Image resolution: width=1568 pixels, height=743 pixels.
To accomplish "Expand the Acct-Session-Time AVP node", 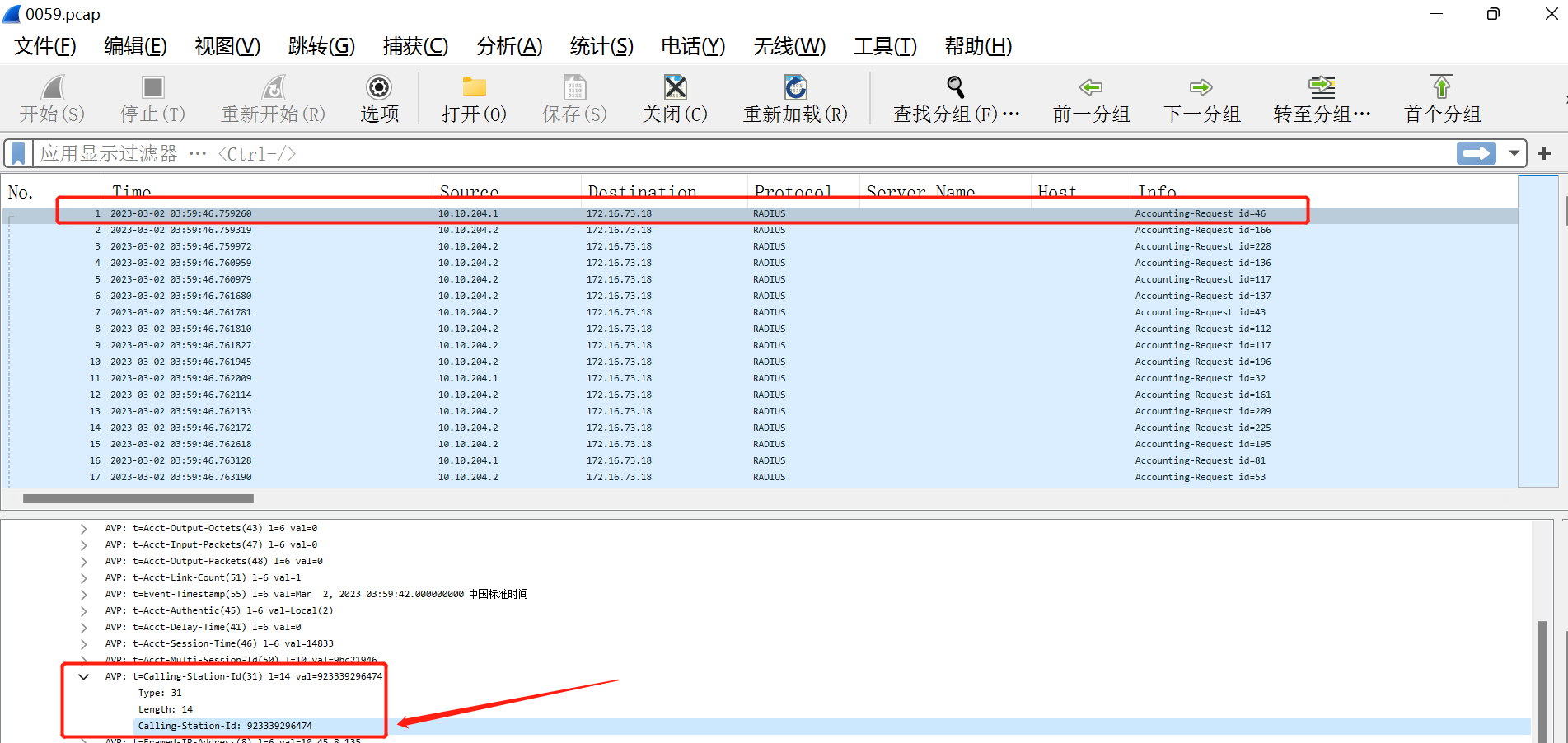I will click(83, 643).
